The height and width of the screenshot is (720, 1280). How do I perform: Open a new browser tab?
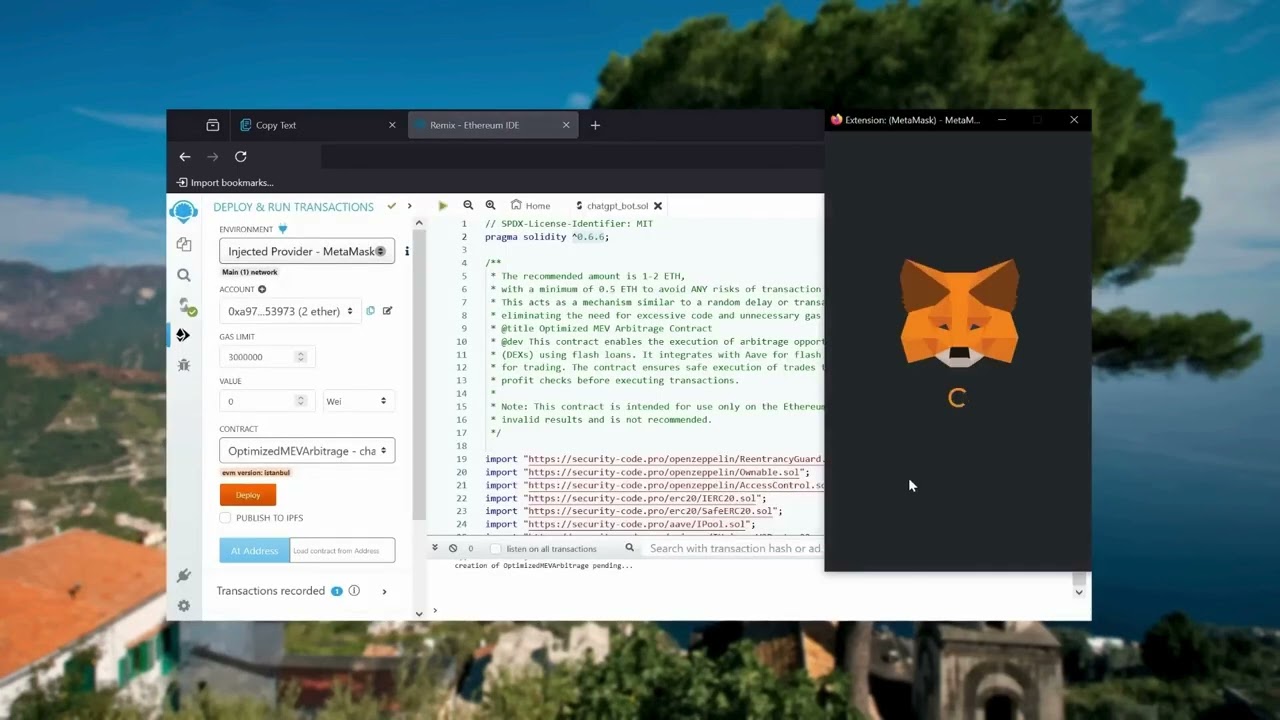[x=595, y=125]
